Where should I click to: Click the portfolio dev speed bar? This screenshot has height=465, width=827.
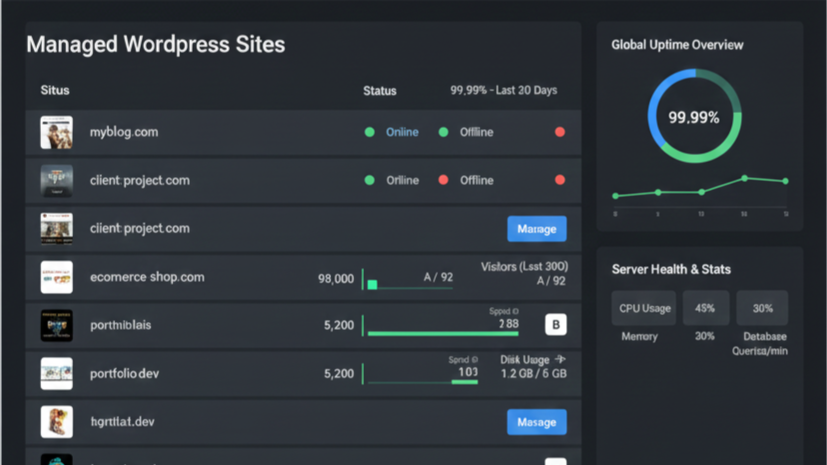pyautogui.click(x=423, y=382)
